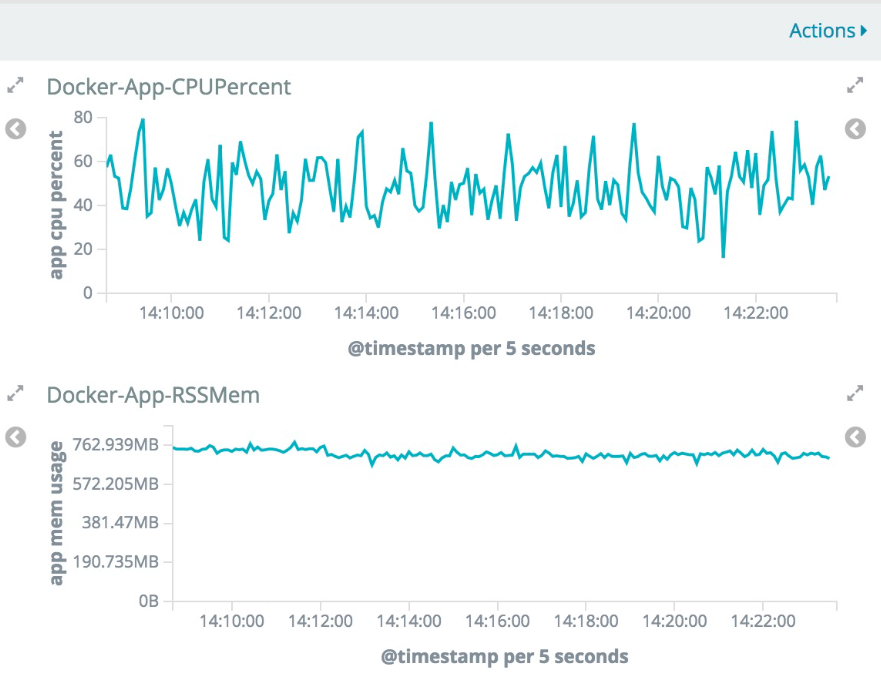Screen dimensions: 881x686
Task: Expand Docker-App-CPUPercent panel using left expand icon
Action: tap(15, 86)
